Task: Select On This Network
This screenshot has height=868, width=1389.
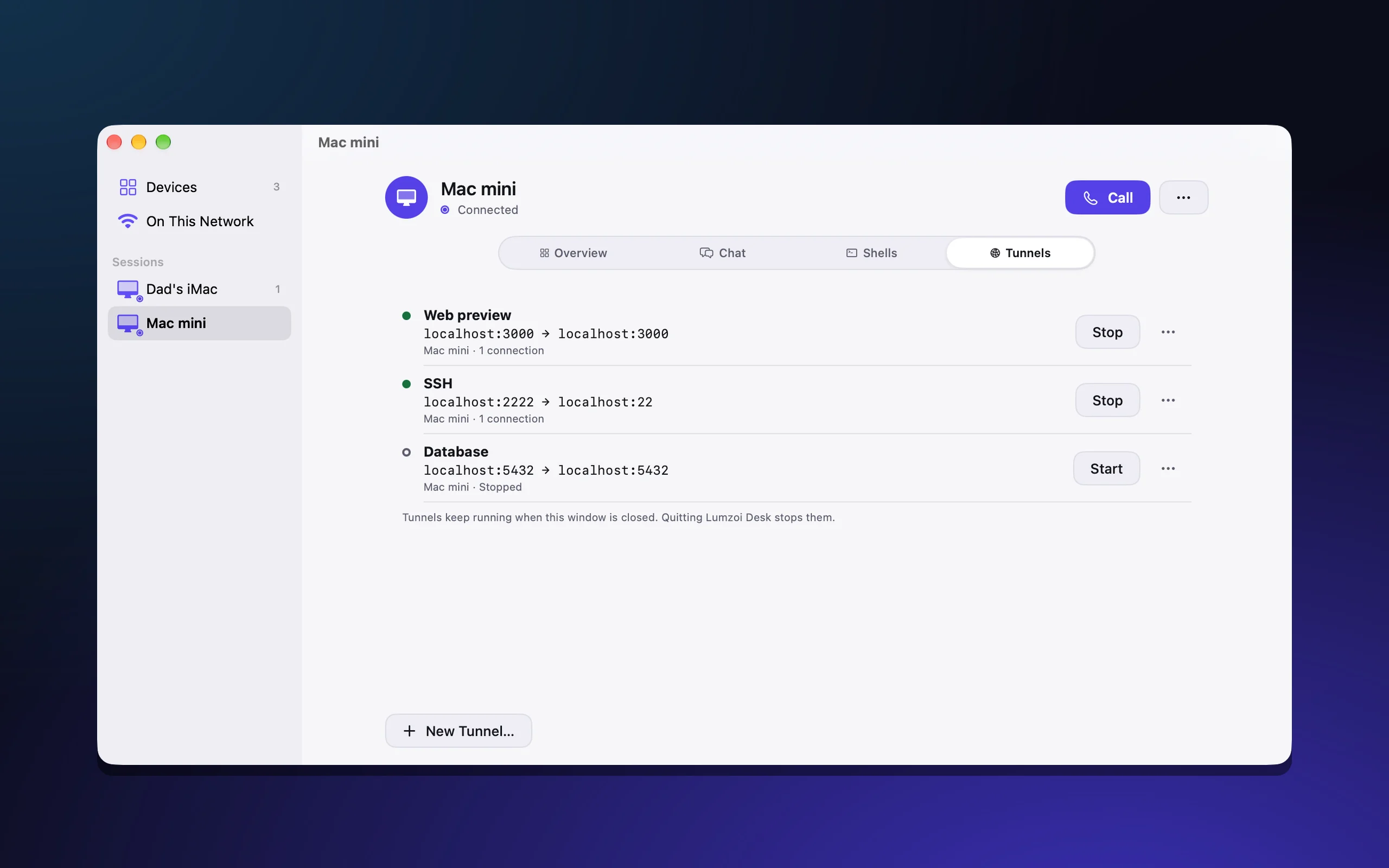Action: point(199,221)
